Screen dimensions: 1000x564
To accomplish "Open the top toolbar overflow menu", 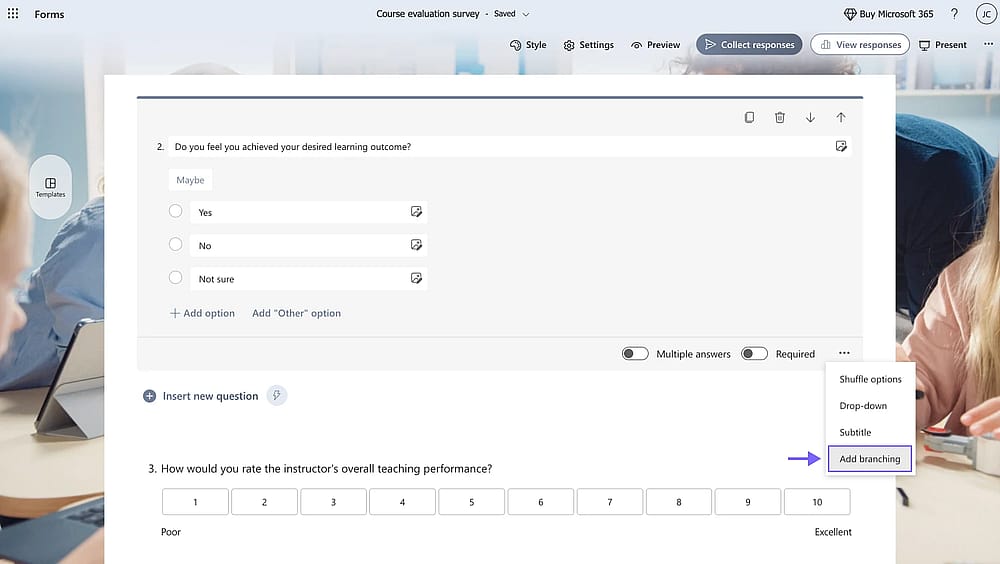I will (x=989, y=44).
